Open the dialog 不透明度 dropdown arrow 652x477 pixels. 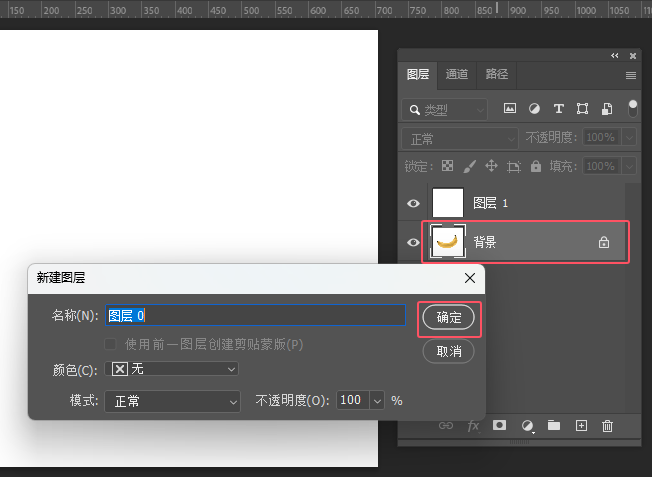coord(377,400)
